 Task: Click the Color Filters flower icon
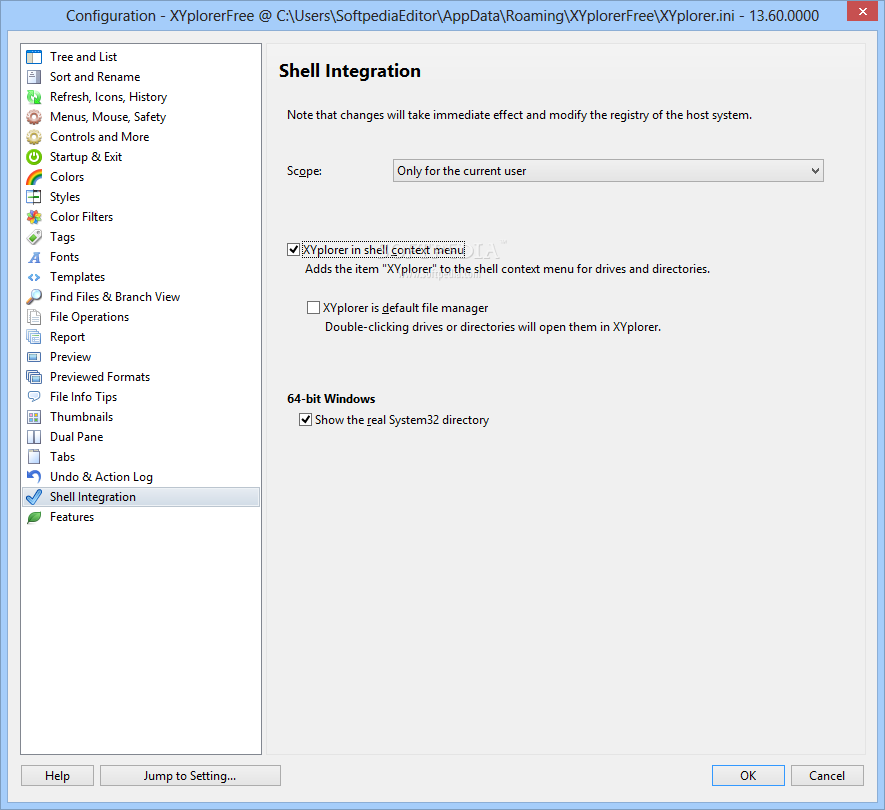tap(34, 217)
